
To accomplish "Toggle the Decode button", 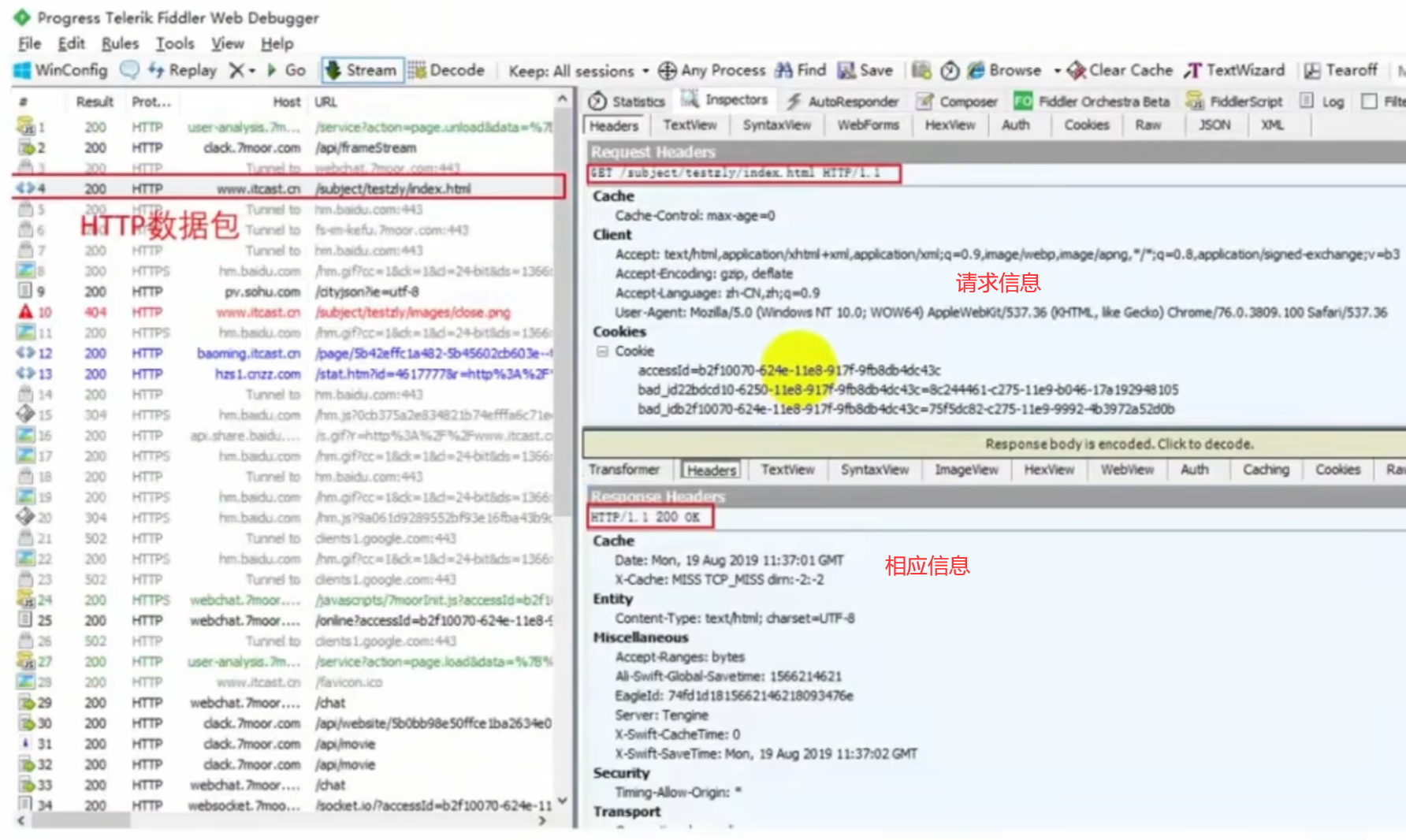I will coord(447,70).
